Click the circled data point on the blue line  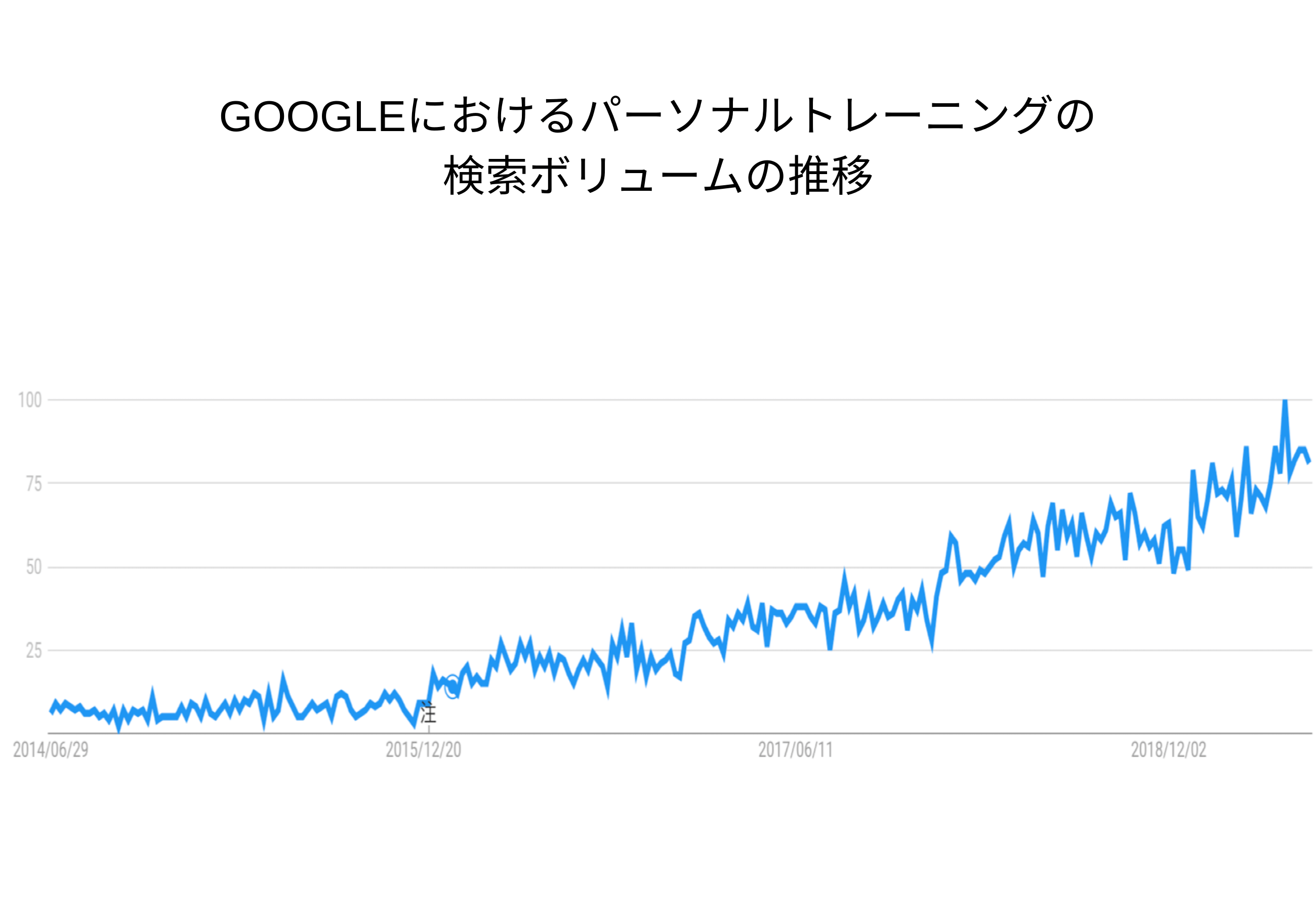pyautogui.click(x=453, y=687)
